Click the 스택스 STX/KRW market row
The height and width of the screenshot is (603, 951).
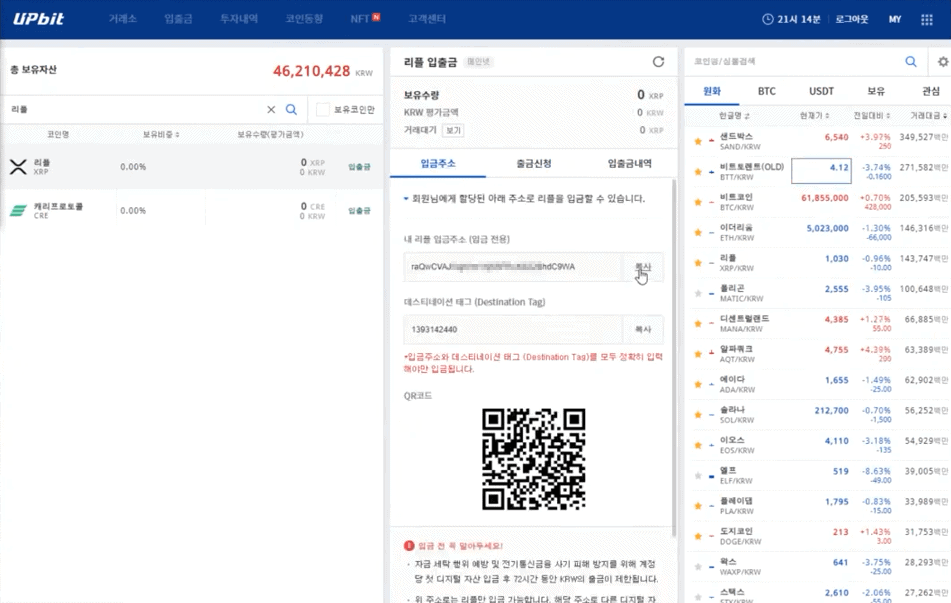[x=818, y=594]
